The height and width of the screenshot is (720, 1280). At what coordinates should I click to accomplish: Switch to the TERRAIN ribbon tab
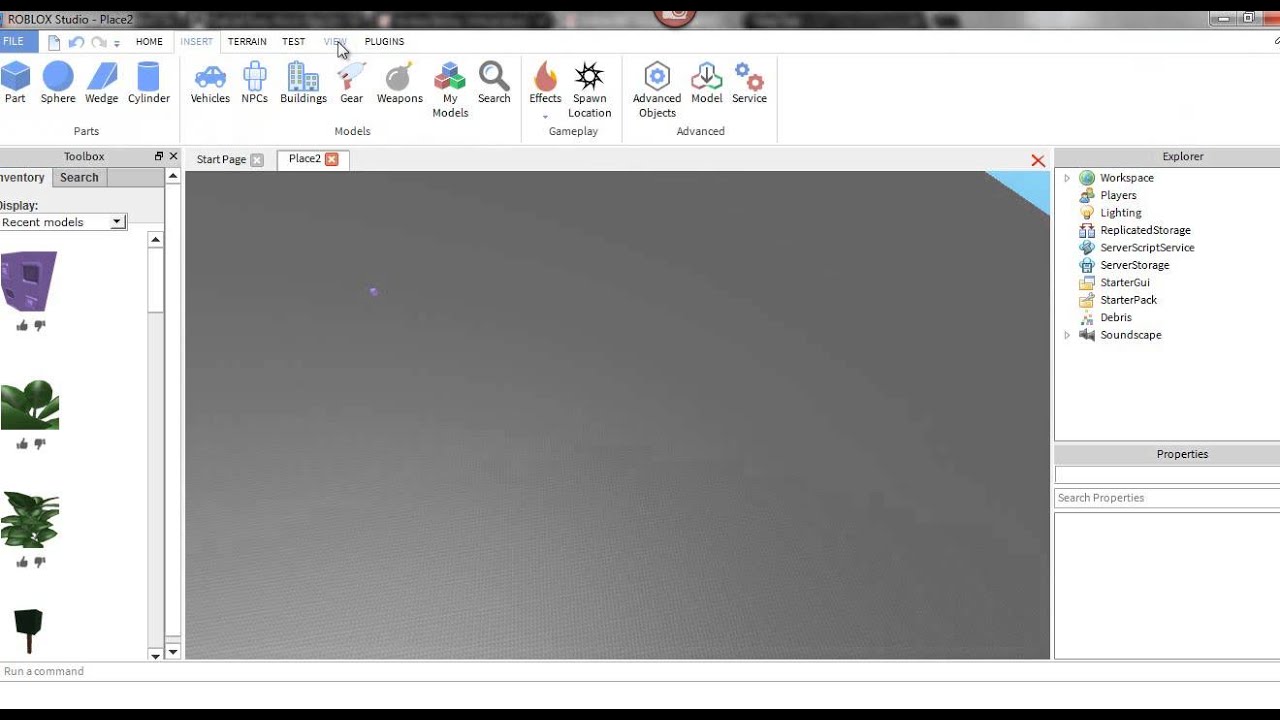(x=247, y=42)
